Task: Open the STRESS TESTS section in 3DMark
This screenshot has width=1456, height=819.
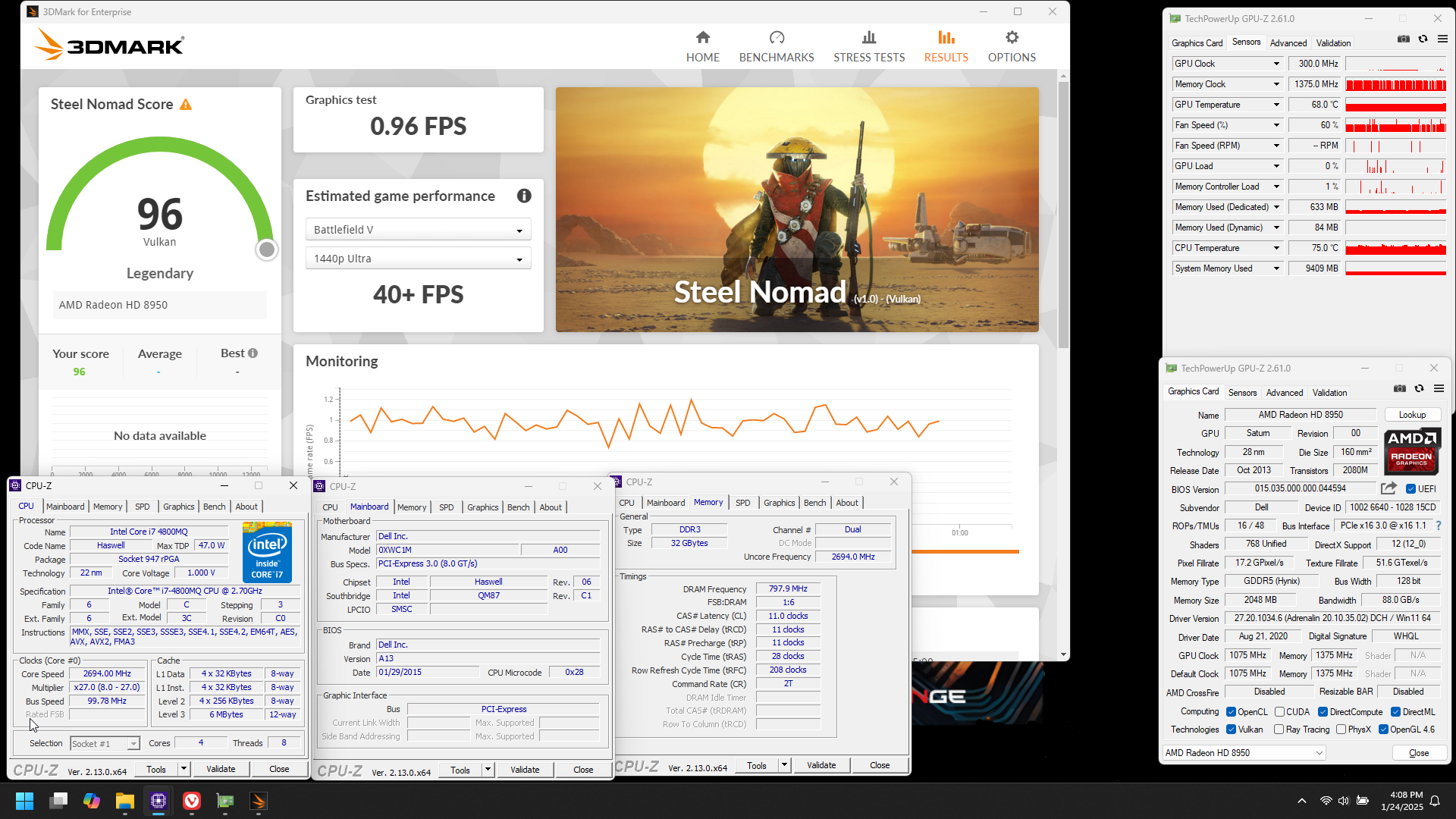Action: [x=869, y=46]
